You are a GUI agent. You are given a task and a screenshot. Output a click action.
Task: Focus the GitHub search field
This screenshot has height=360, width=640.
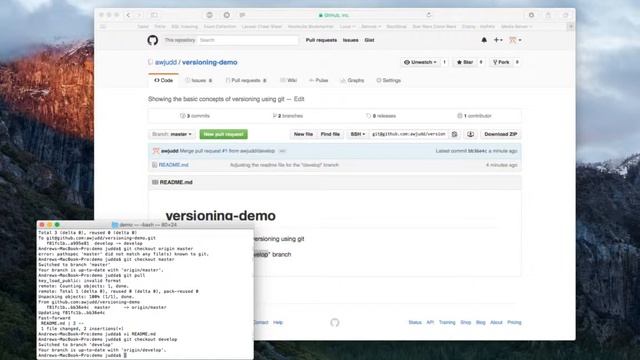click(248, 40)
